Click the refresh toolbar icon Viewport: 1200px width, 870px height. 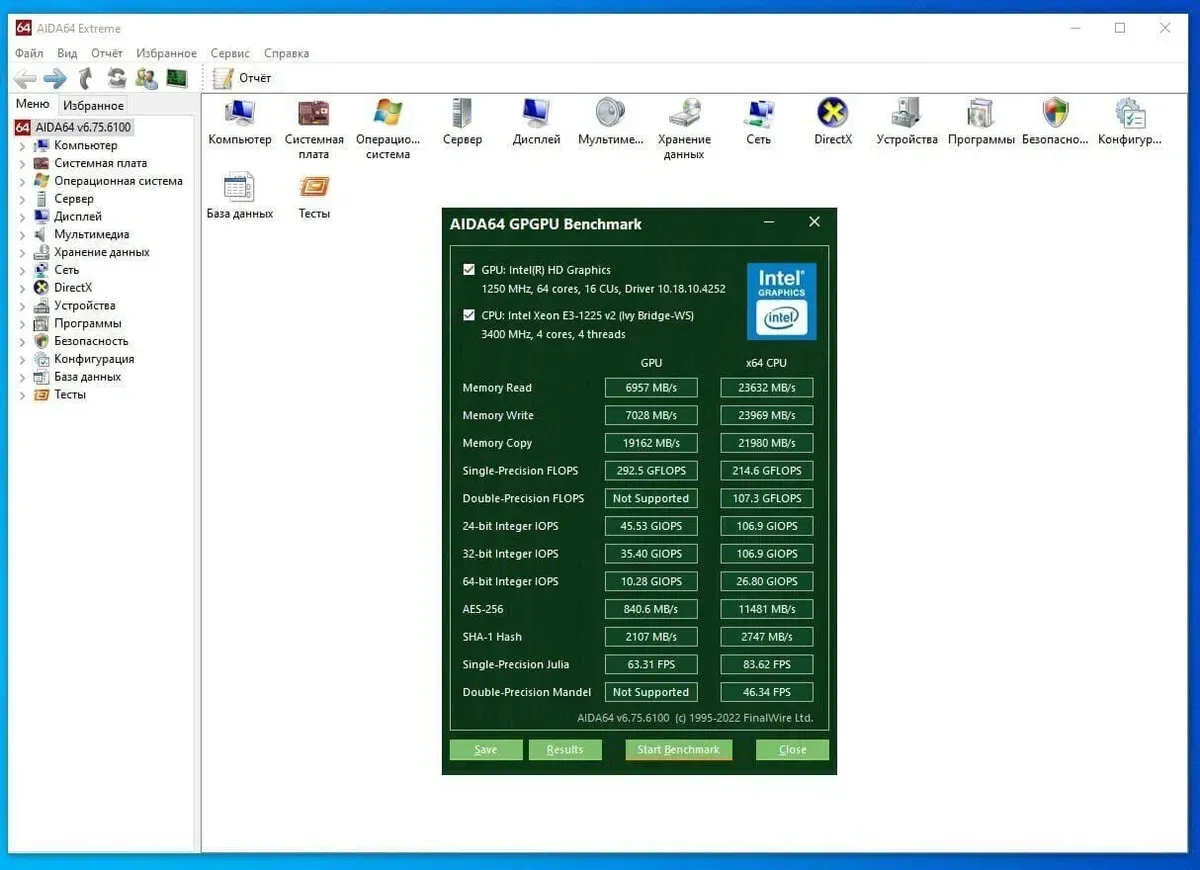pyautogui.click(x=117, y=78)
